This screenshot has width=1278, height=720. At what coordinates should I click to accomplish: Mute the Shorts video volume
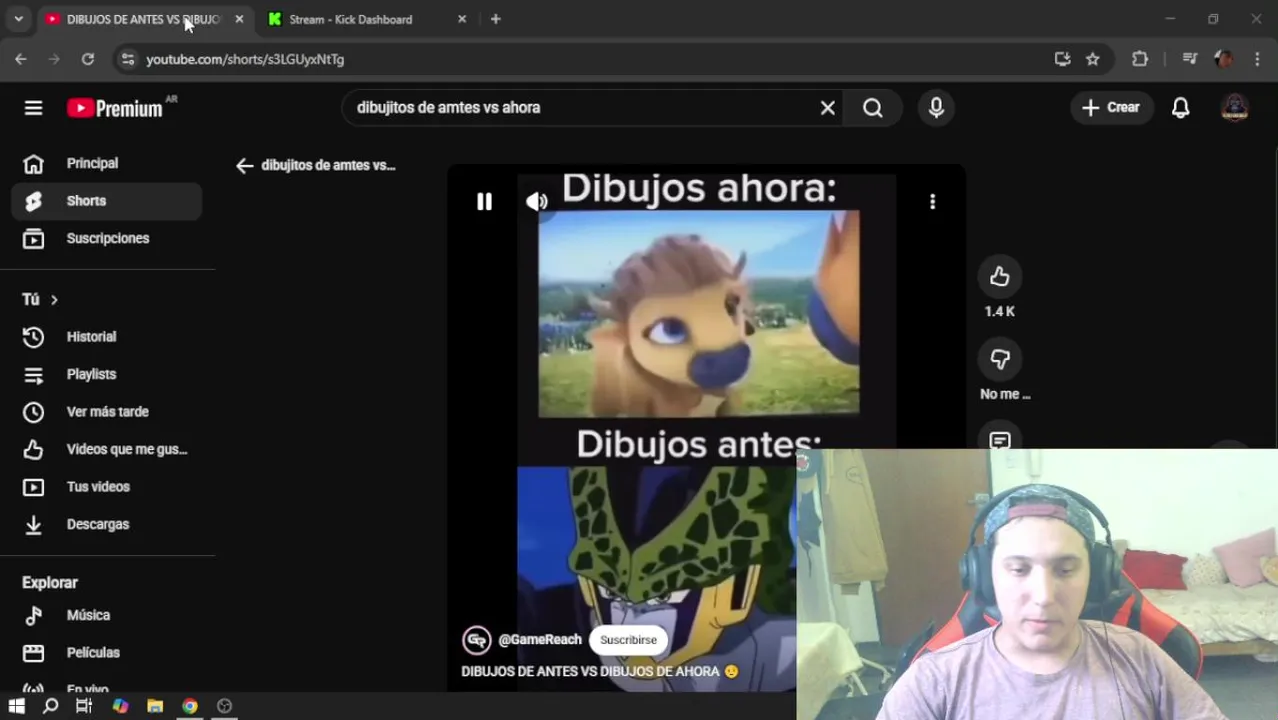tap(537, 202)
